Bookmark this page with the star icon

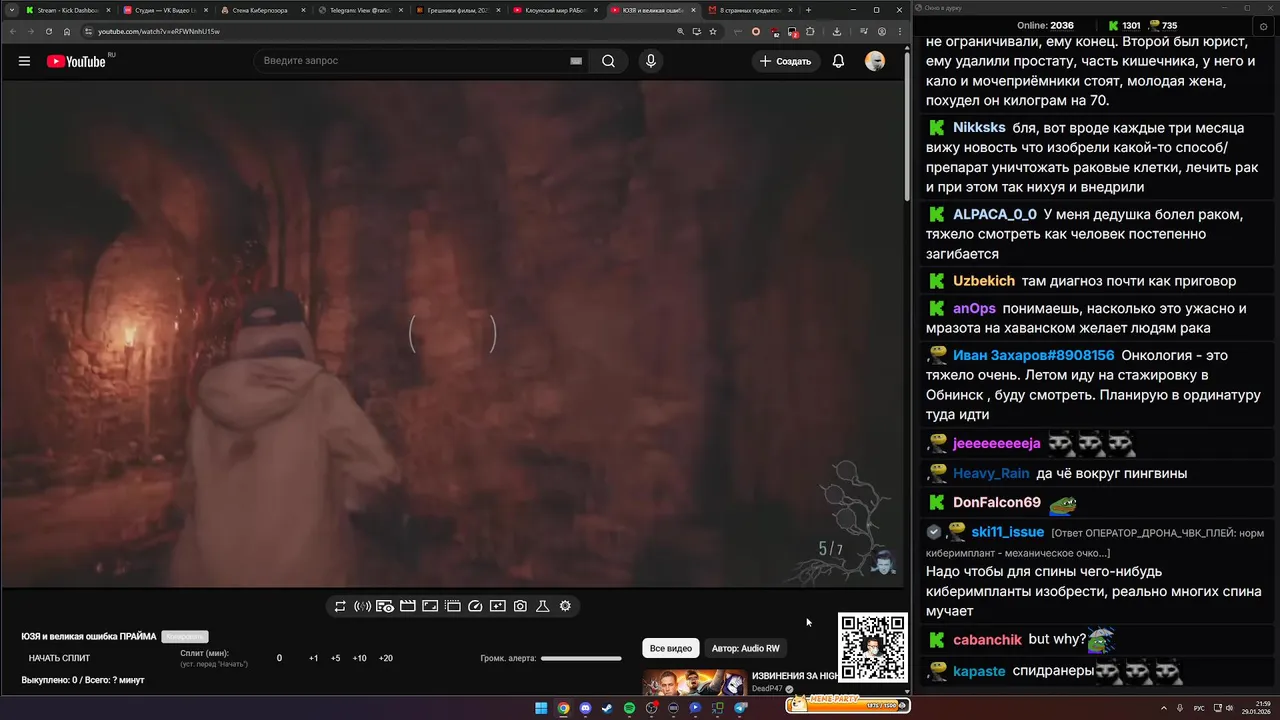click(x=713, y=31)
